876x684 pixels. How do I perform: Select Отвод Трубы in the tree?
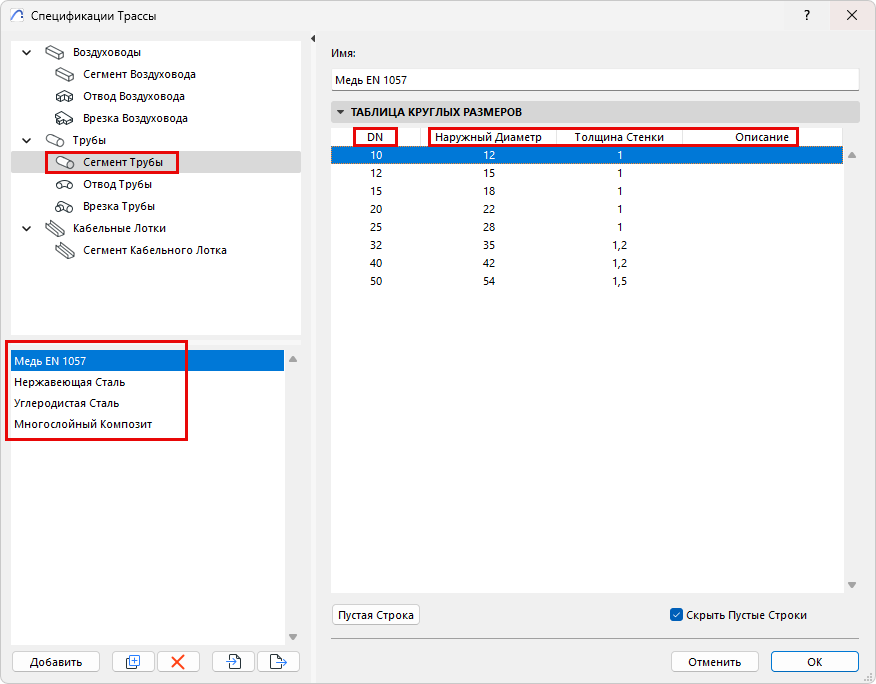[117, 184]
